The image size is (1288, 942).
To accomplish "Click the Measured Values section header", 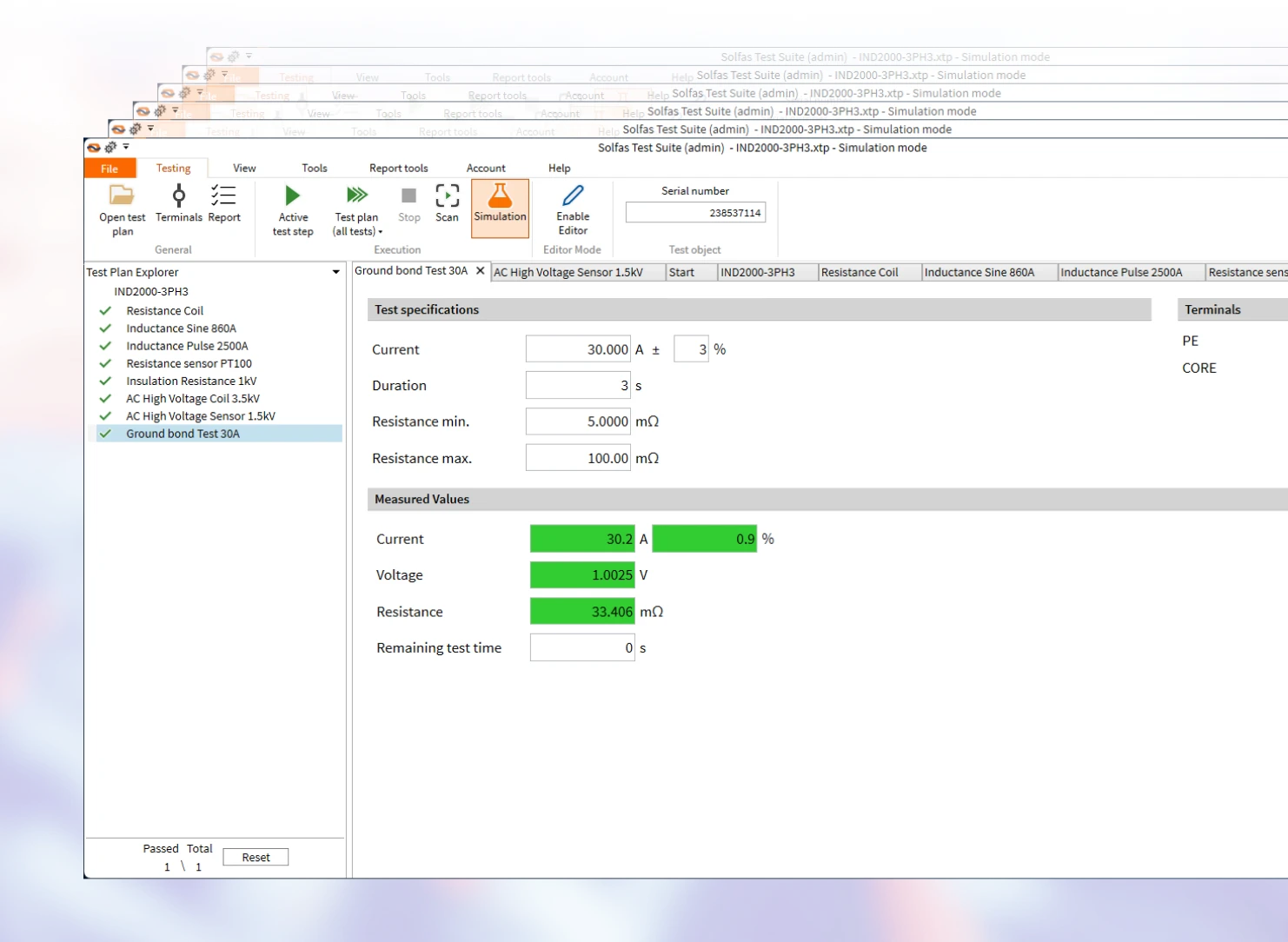I will 827,499.
